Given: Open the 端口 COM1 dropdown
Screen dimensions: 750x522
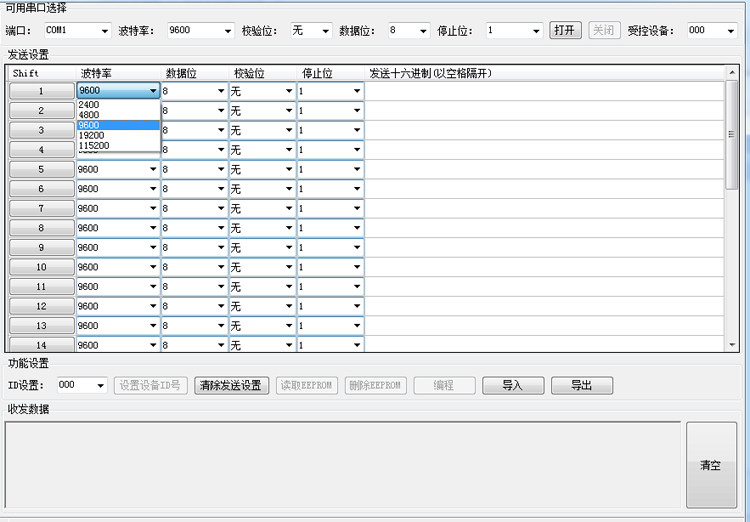Looking at the screenshot, I should tap(77, 31).
